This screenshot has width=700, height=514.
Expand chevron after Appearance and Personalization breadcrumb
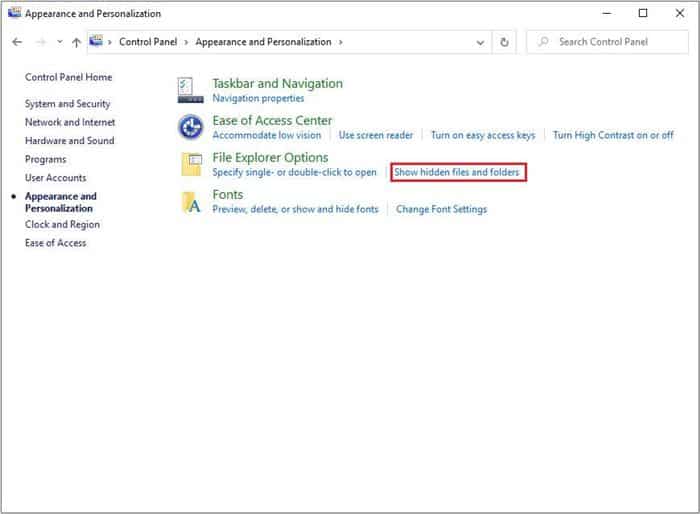point(341,42)
